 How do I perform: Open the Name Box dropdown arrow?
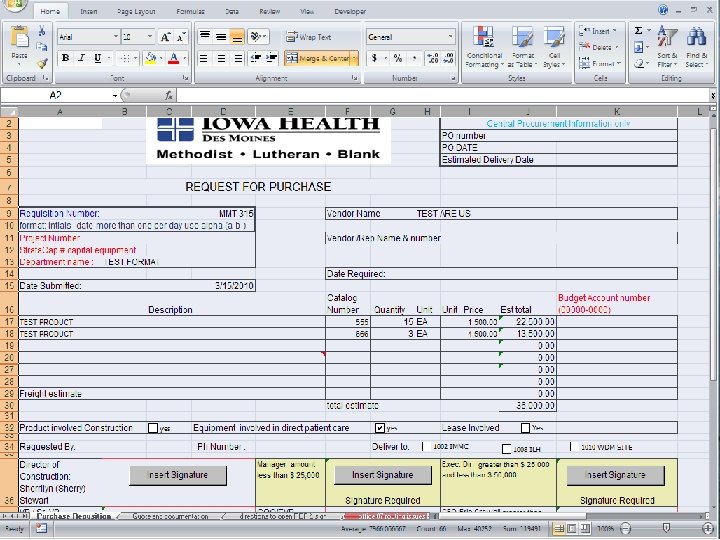coord(115,96)
